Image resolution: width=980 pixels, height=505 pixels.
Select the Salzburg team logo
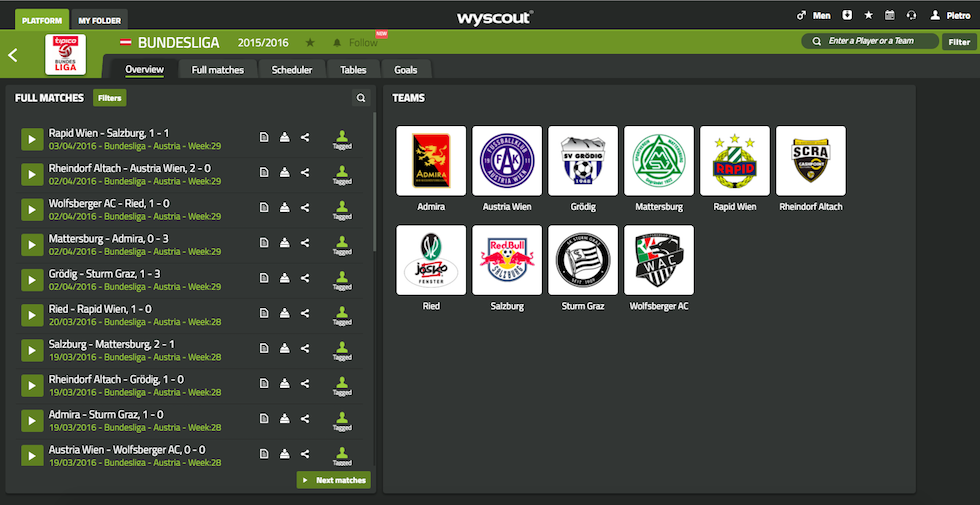[x=507, y=260]
